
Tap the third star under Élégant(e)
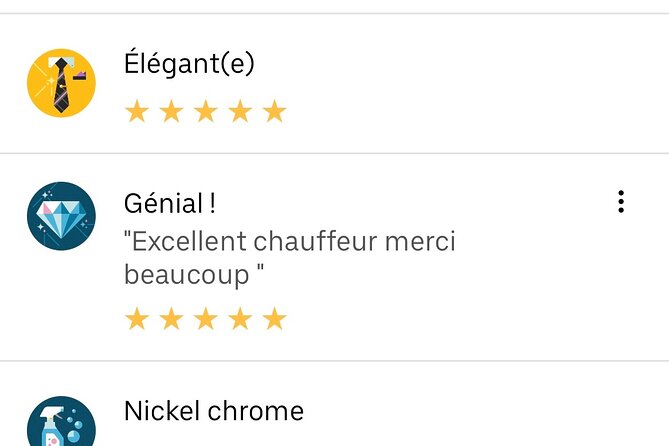205,111
